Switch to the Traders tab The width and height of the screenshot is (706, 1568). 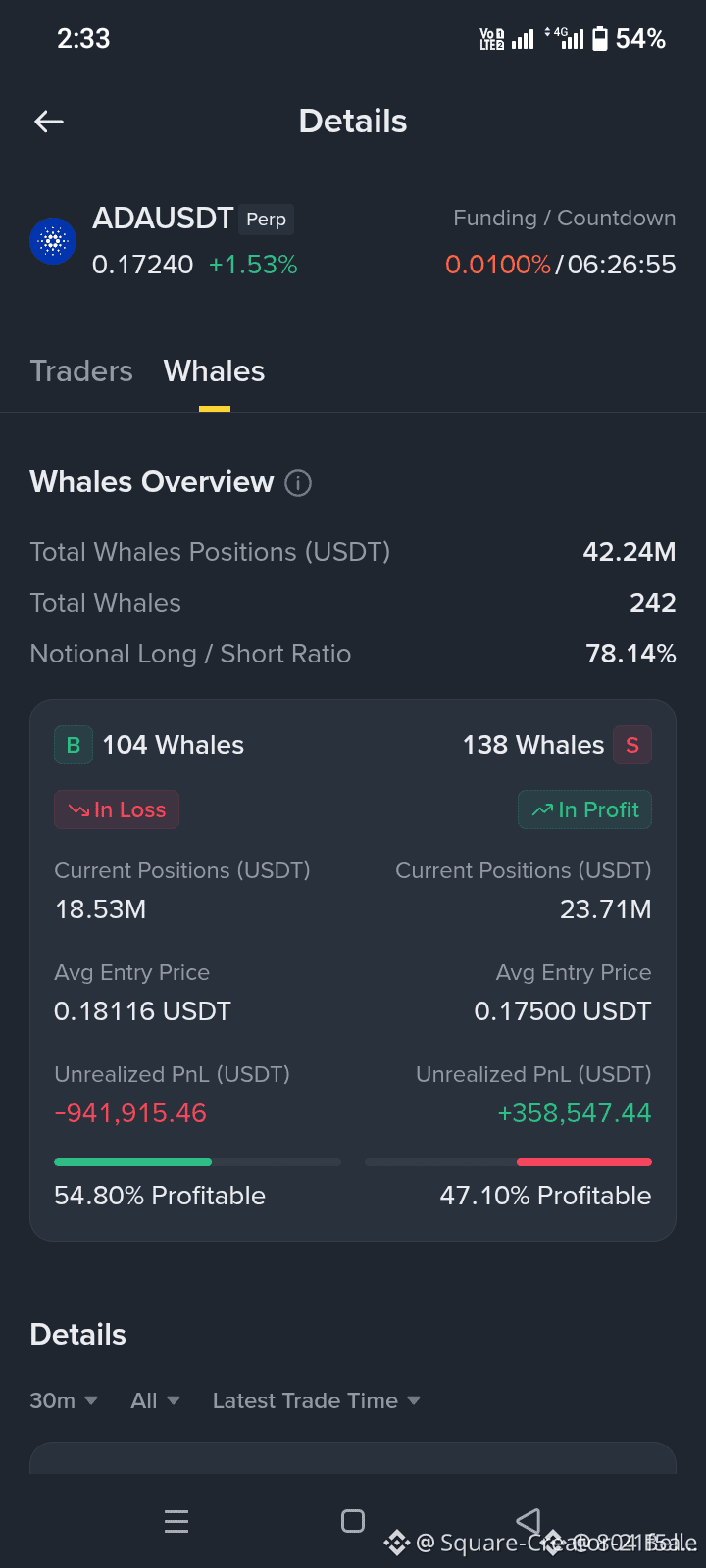[81, 371]
